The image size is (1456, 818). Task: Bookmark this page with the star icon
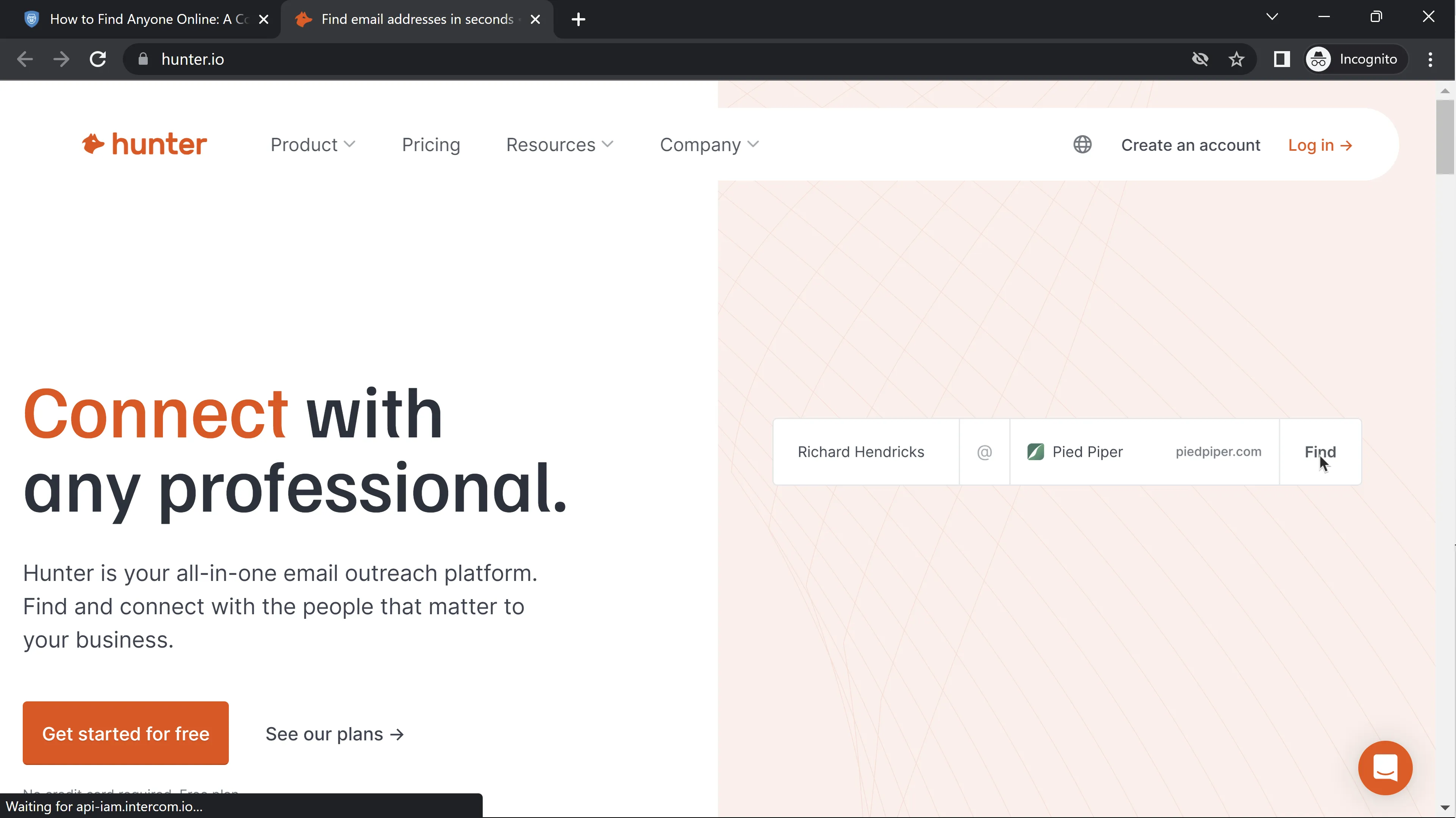[x=1236, y=59]
